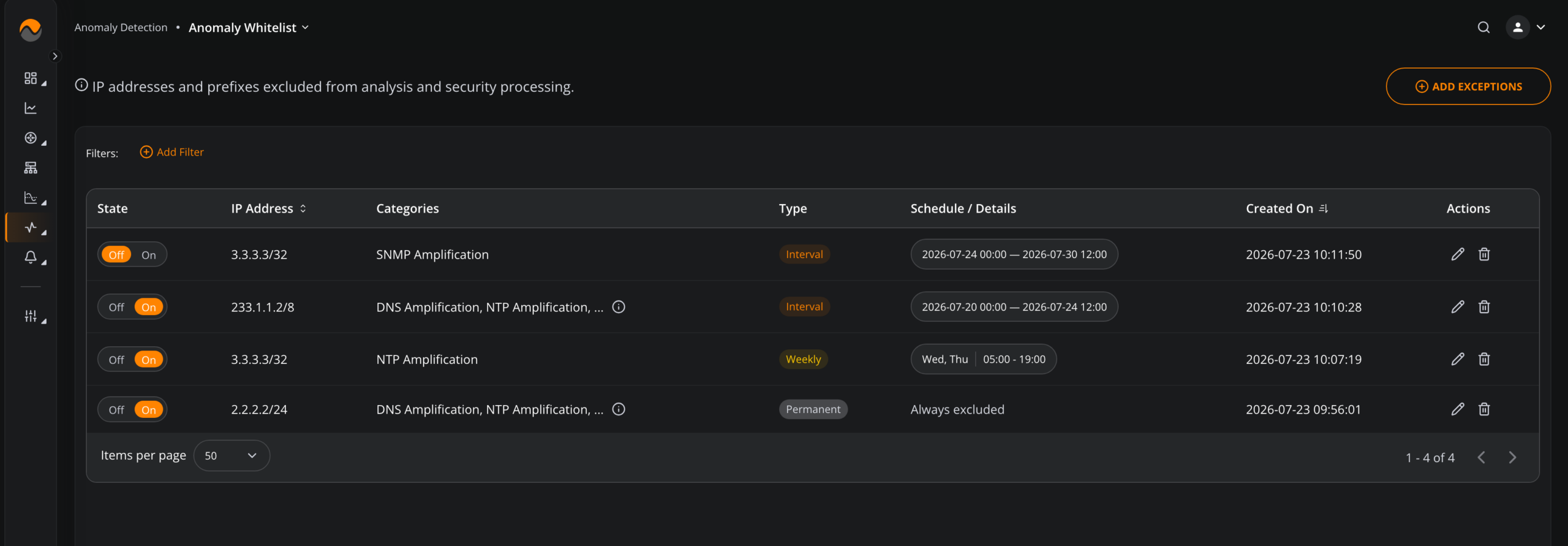Sort table by IP Address column
The width and height of the screenshot is (1568, 546).
pos(268,208)
